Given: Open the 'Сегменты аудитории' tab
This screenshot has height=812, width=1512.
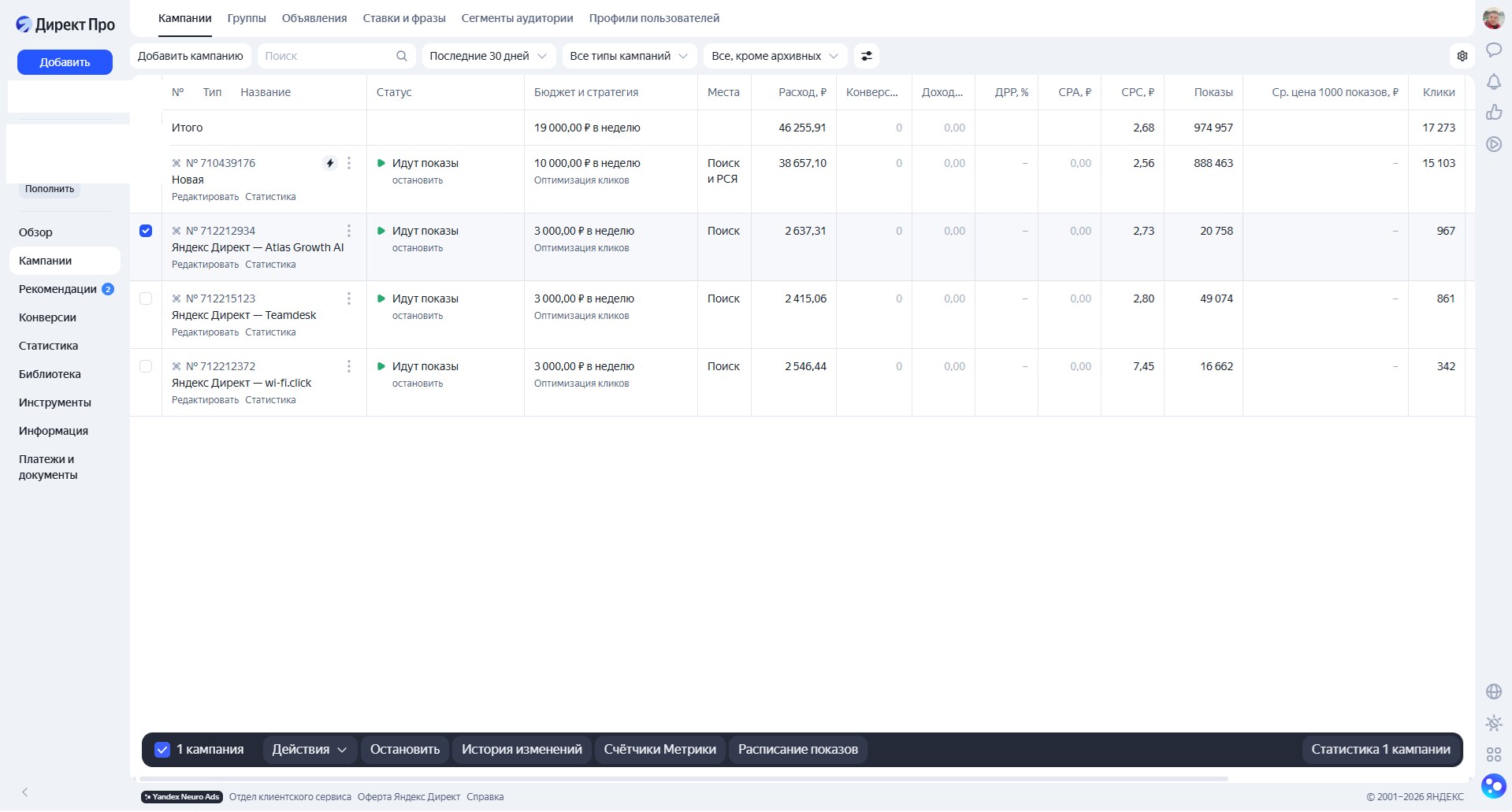Looking at the screenshot, I should coord(517,18).
